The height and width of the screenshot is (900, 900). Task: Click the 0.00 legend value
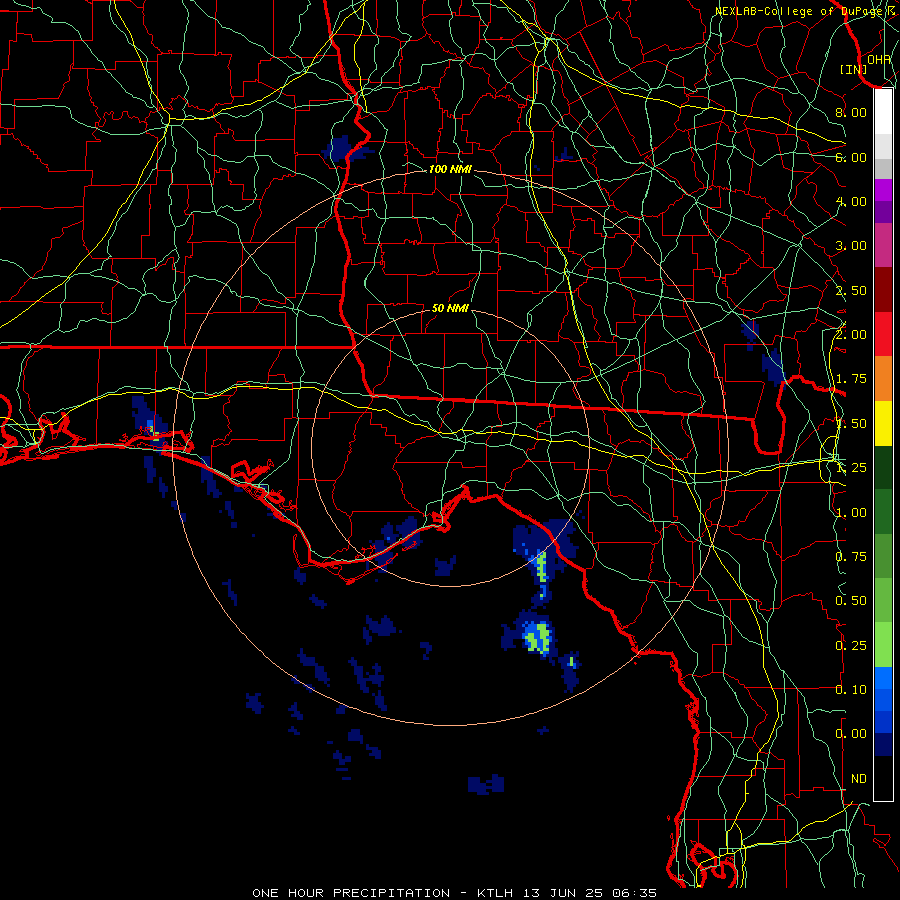tap(851, 734)
